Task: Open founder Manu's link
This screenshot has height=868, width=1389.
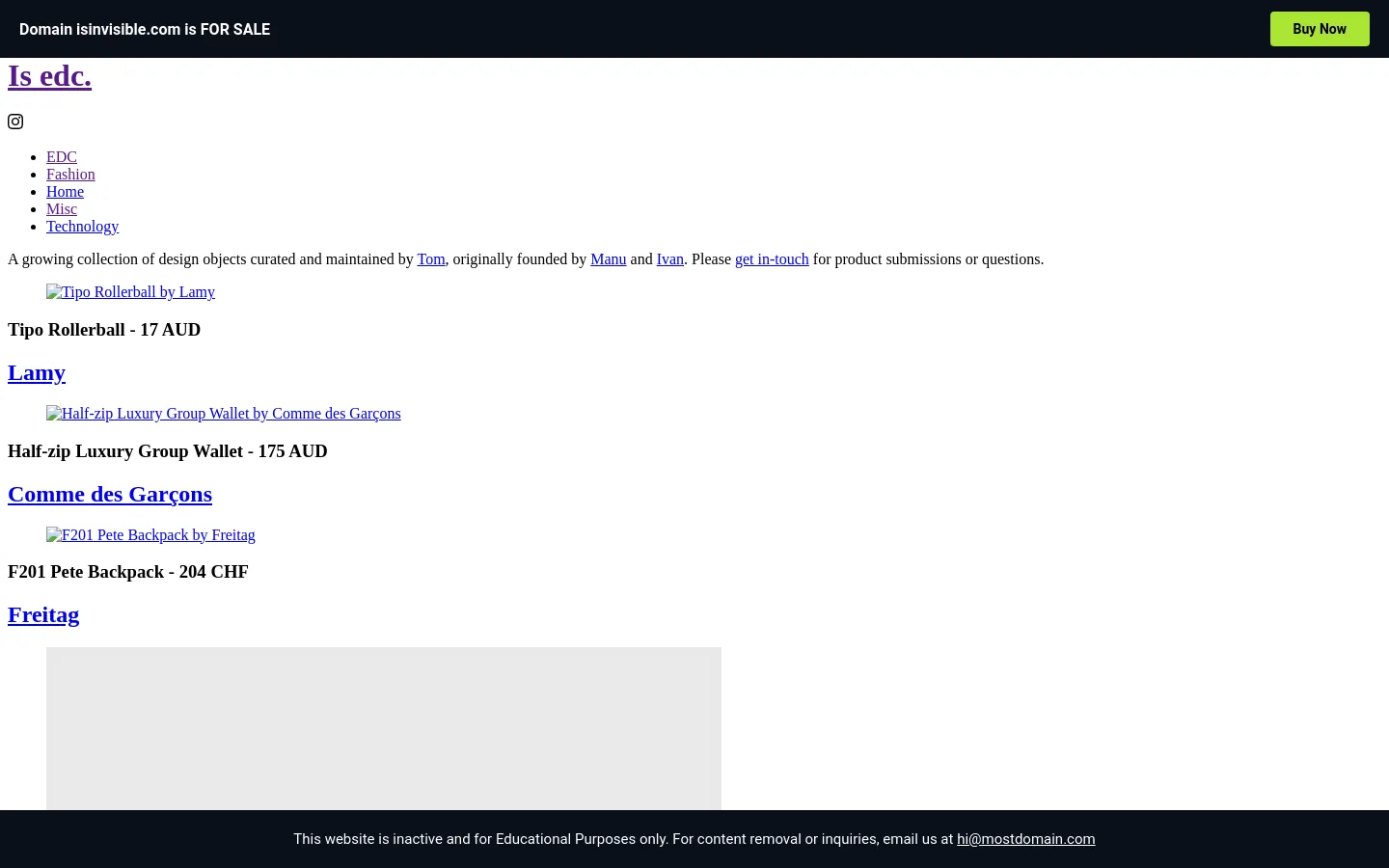Action: (x=608, y=259)
